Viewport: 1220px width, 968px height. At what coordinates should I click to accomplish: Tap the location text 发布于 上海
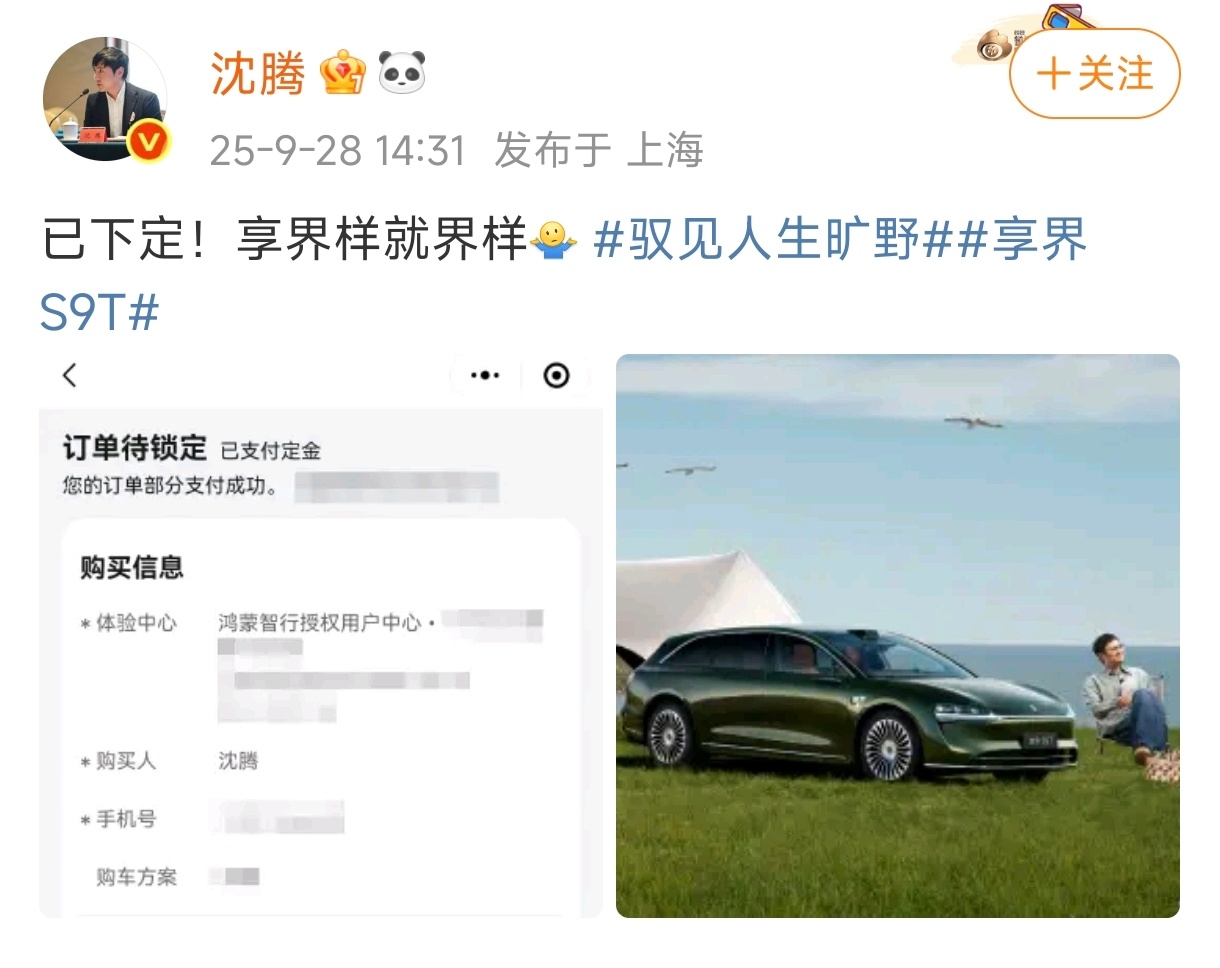[599, 150]
